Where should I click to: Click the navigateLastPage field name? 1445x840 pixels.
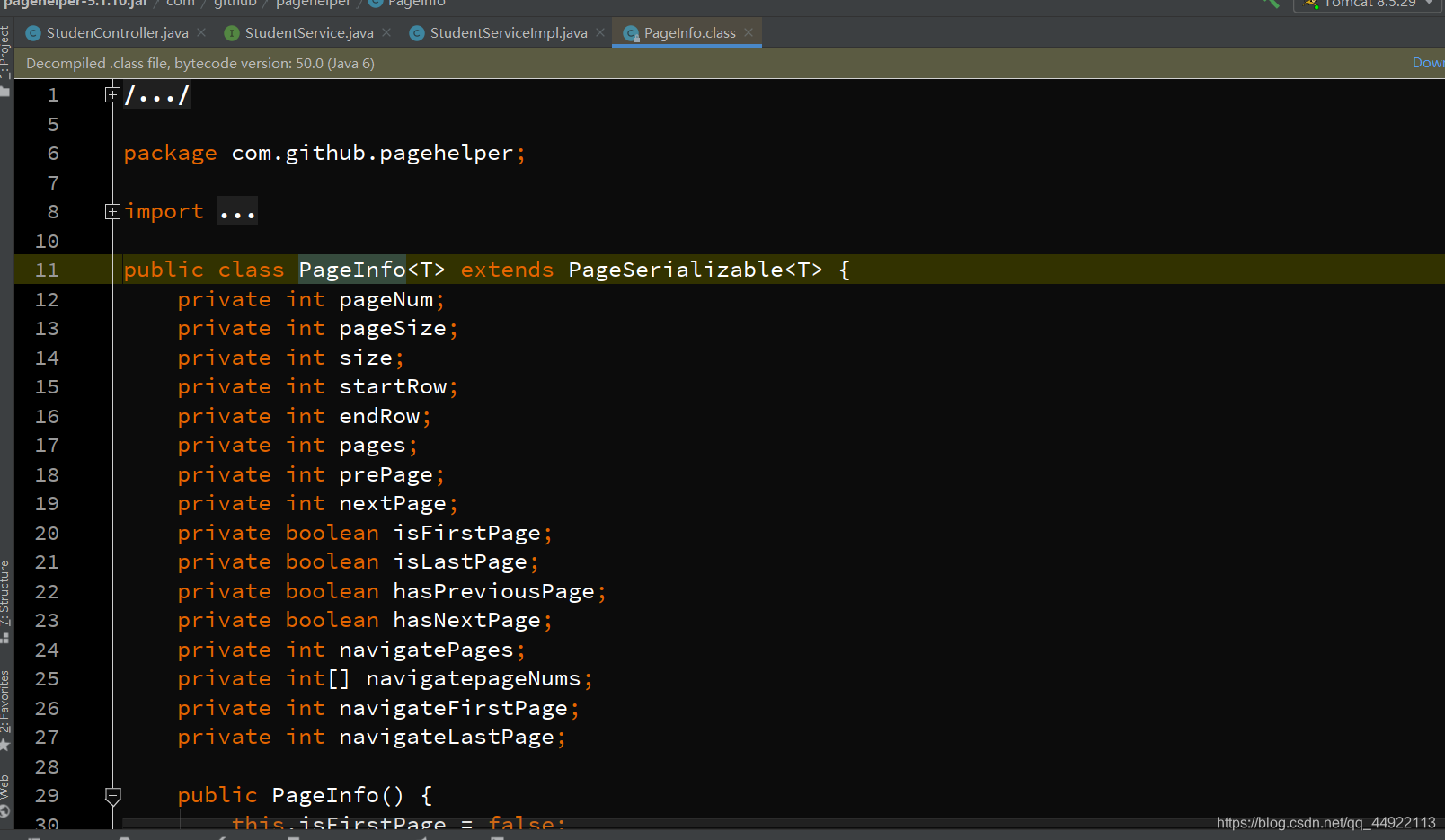click(x=447, y=738)
